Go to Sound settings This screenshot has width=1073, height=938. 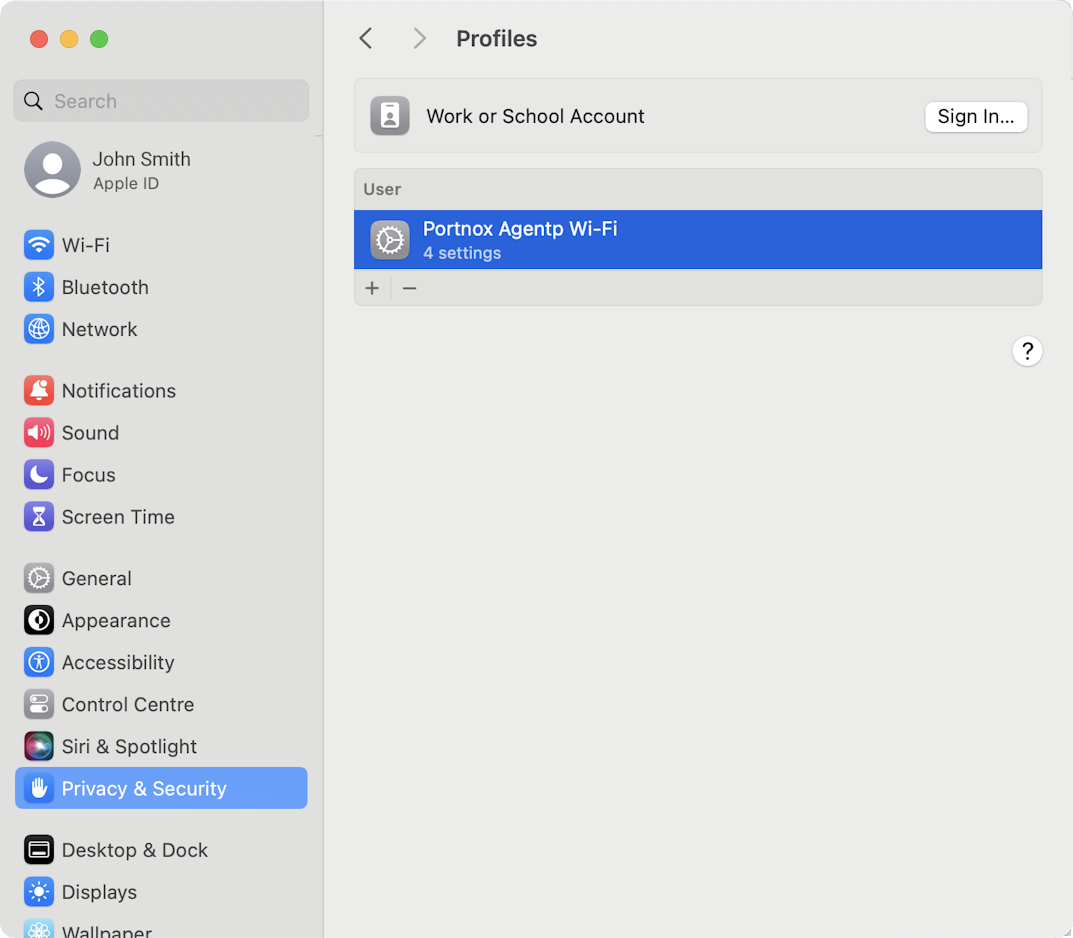tap(161, 433)
